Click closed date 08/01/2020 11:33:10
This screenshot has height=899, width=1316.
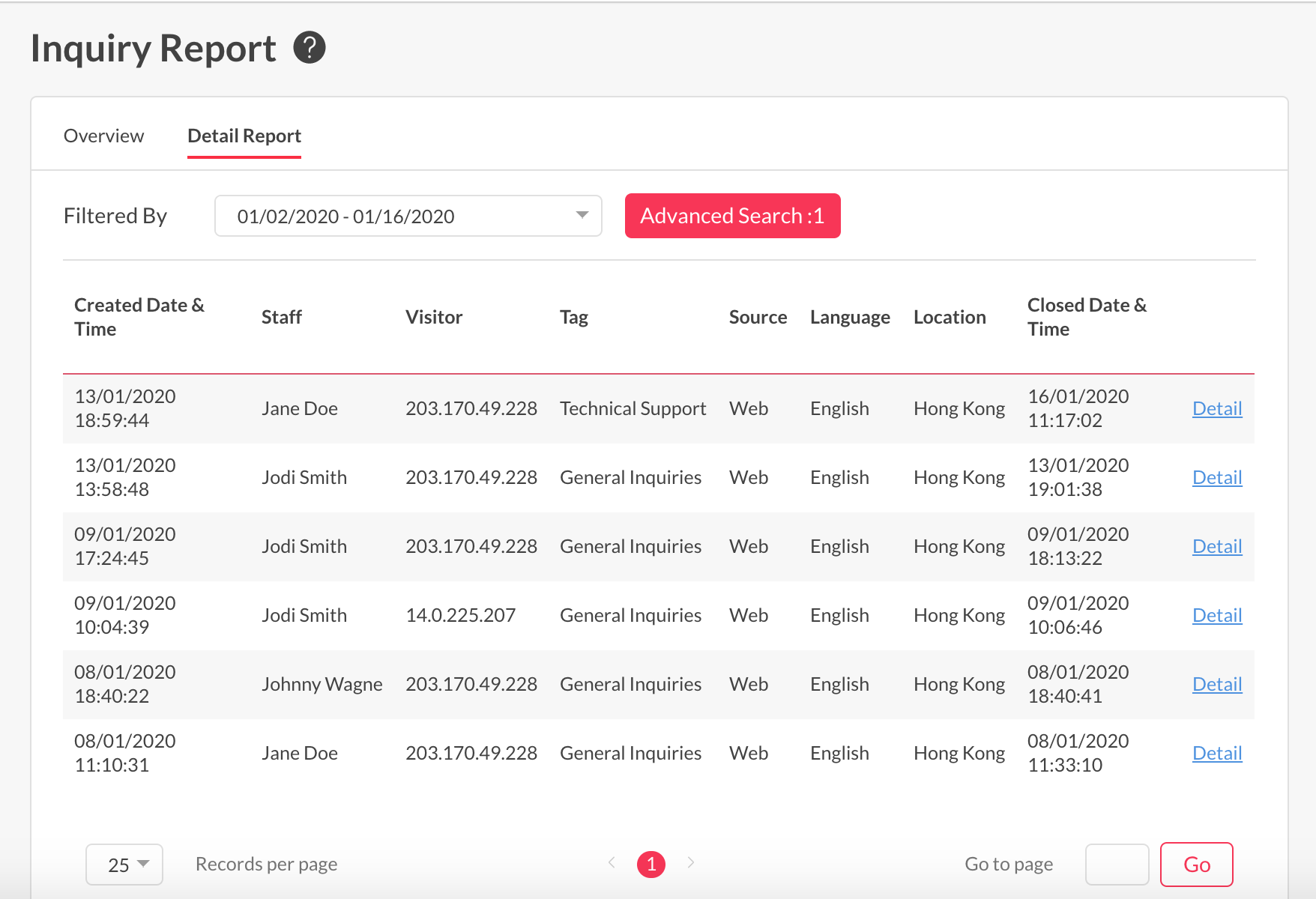pos(1078,753)
